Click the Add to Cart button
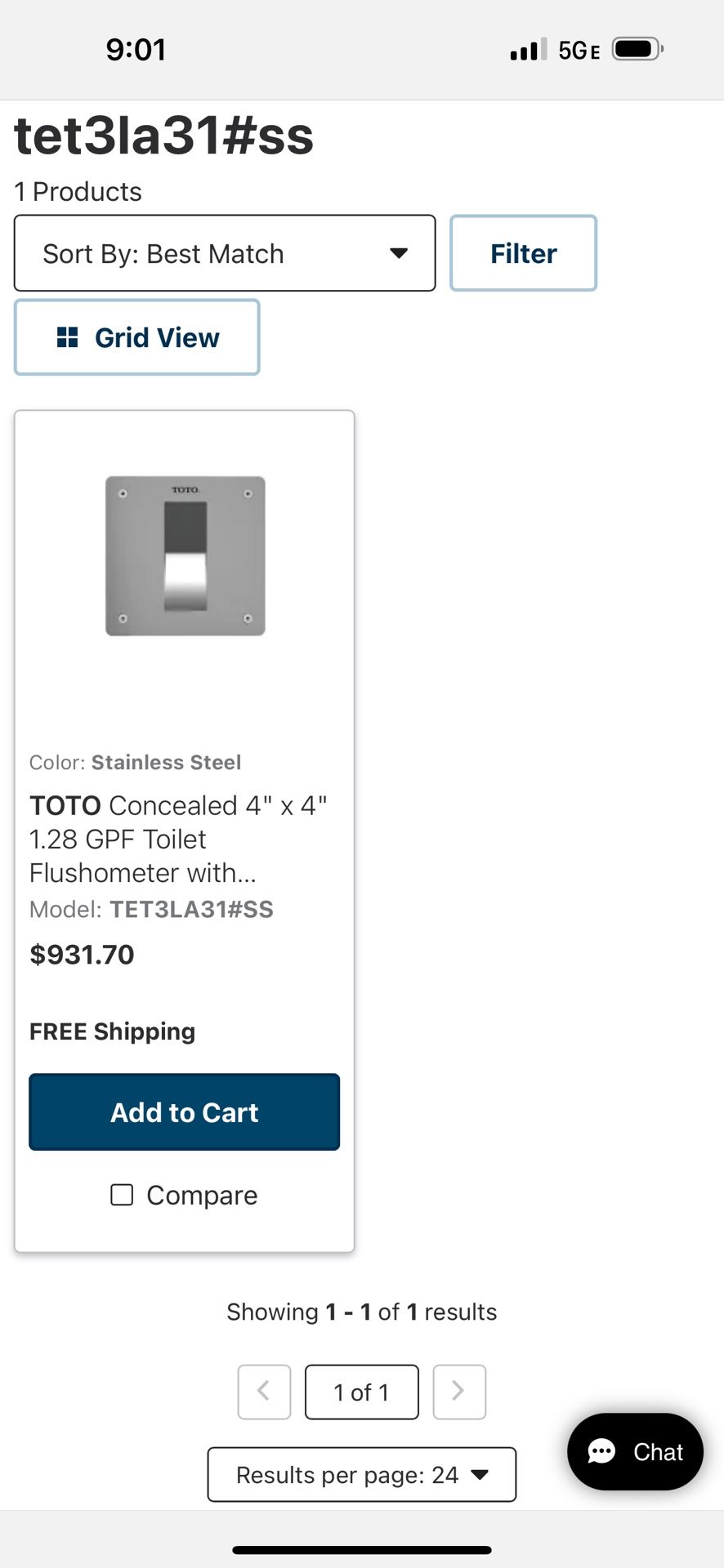 pos(184,1111)
